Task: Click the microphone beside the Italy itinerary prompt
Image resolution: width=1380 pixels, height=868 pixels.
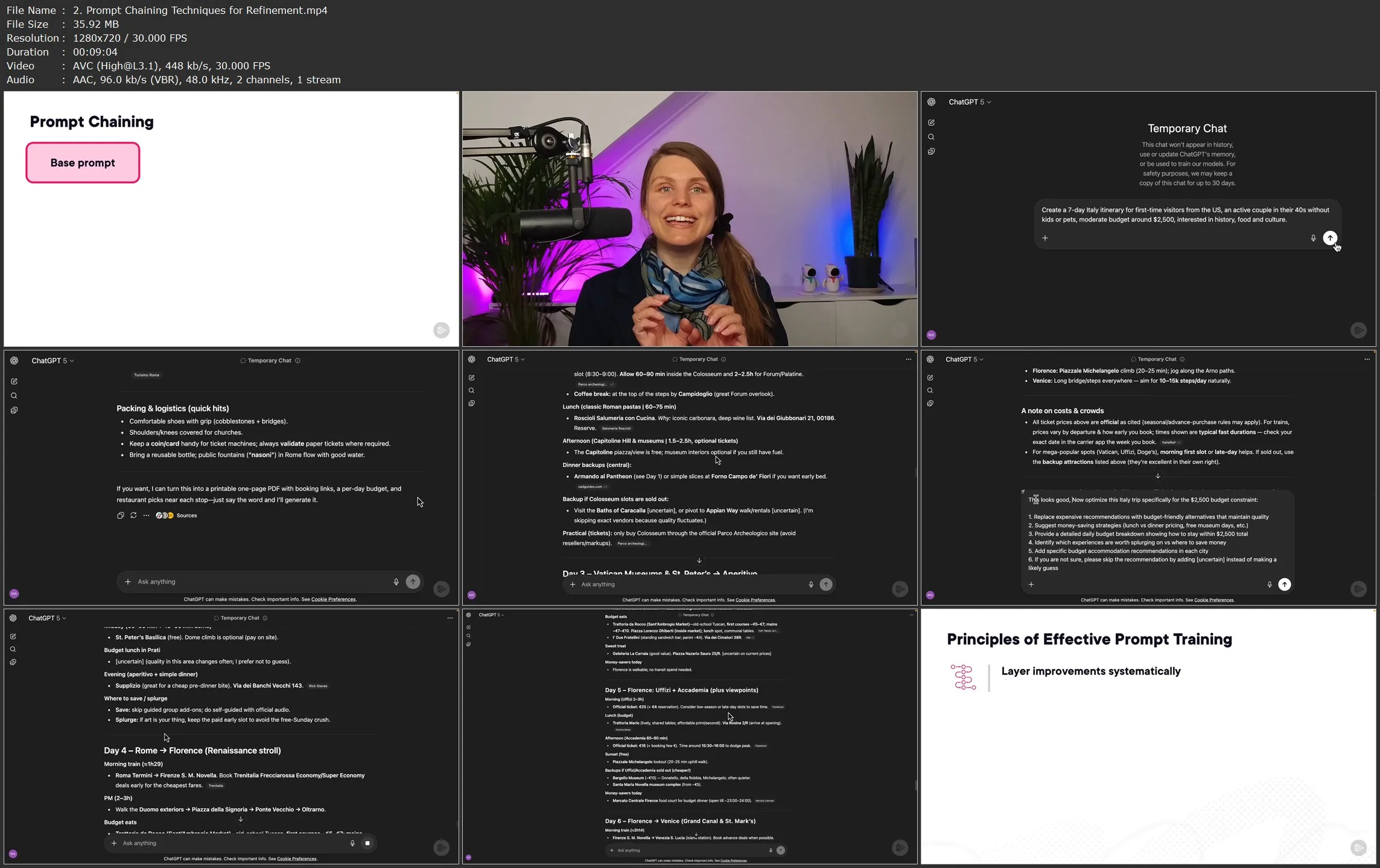Action: pyautogui.click(x=1312, y=238)
